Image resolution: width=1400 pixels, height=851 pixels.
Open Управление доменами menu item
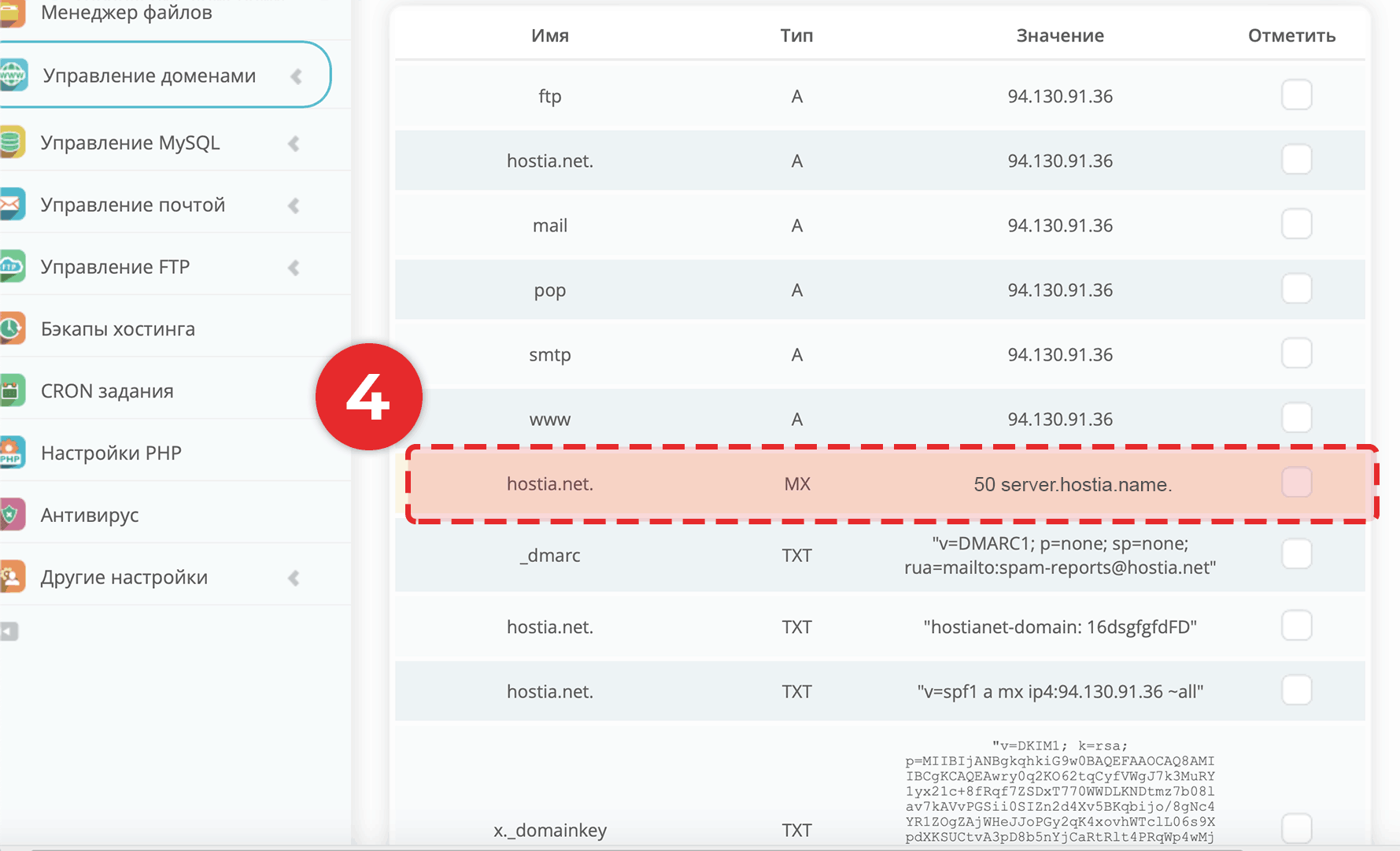tap(150, 76)
